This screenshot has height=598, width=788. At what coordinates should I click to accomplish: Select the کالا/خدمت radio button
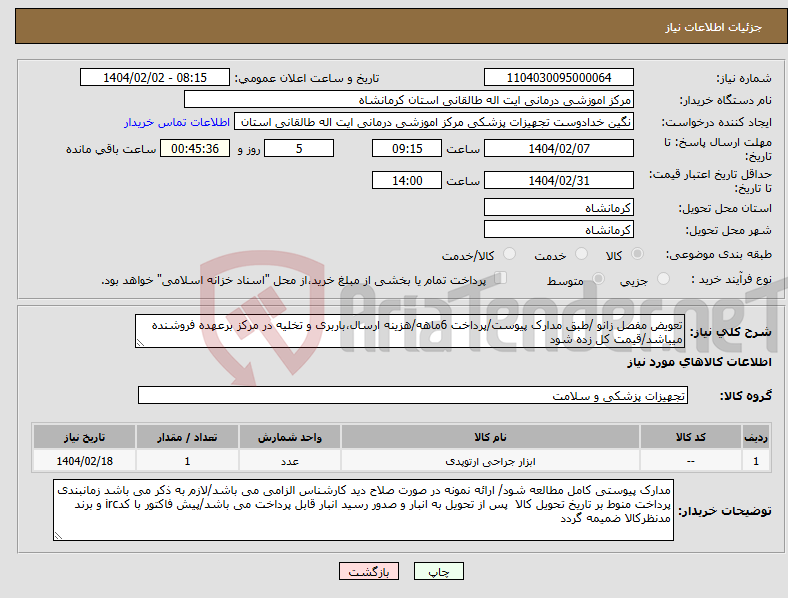coord(509,254)
